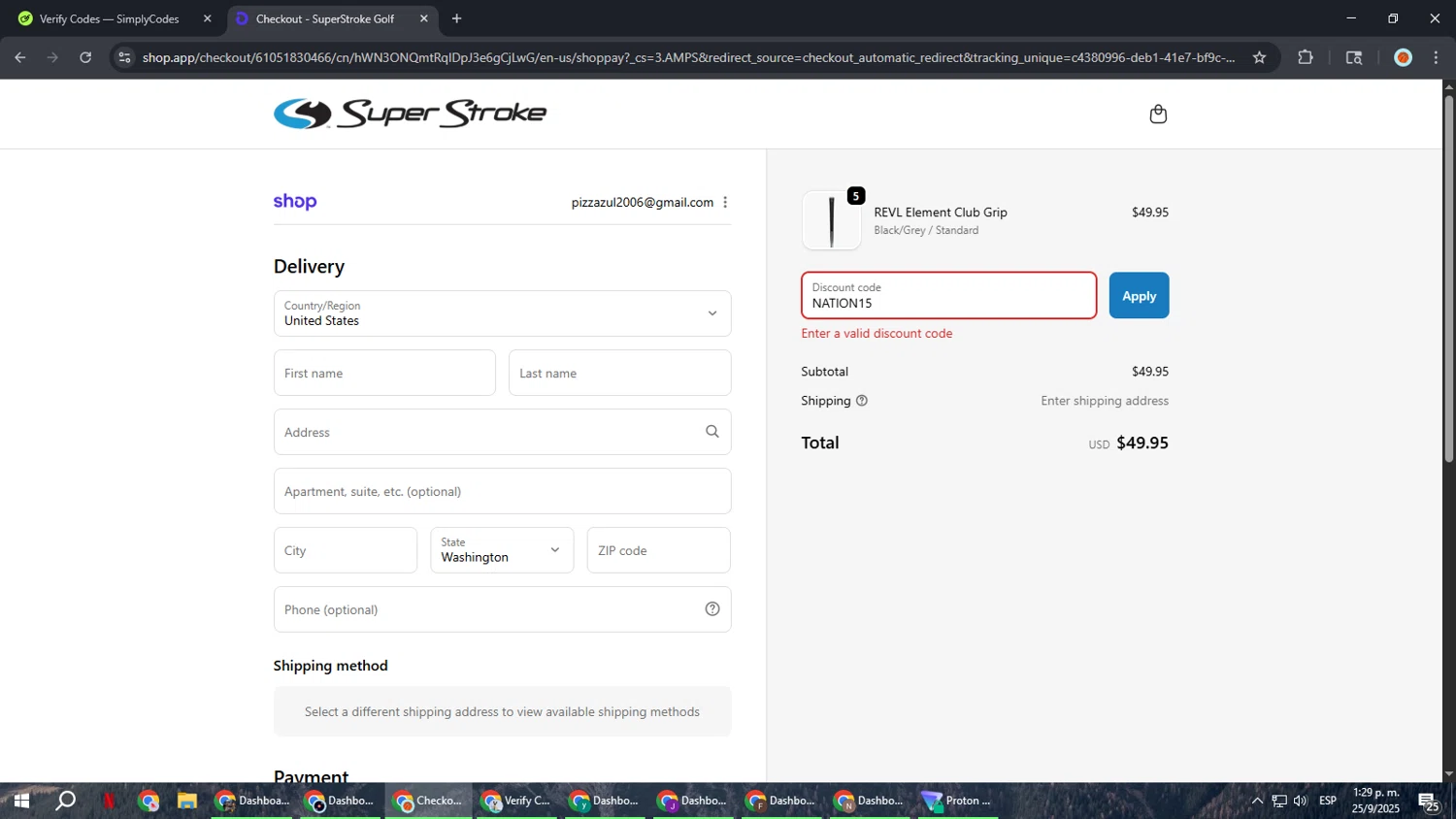Screen dimensions: 1456x819
Task: Show hidden system tray icons
Action: 1257,801
